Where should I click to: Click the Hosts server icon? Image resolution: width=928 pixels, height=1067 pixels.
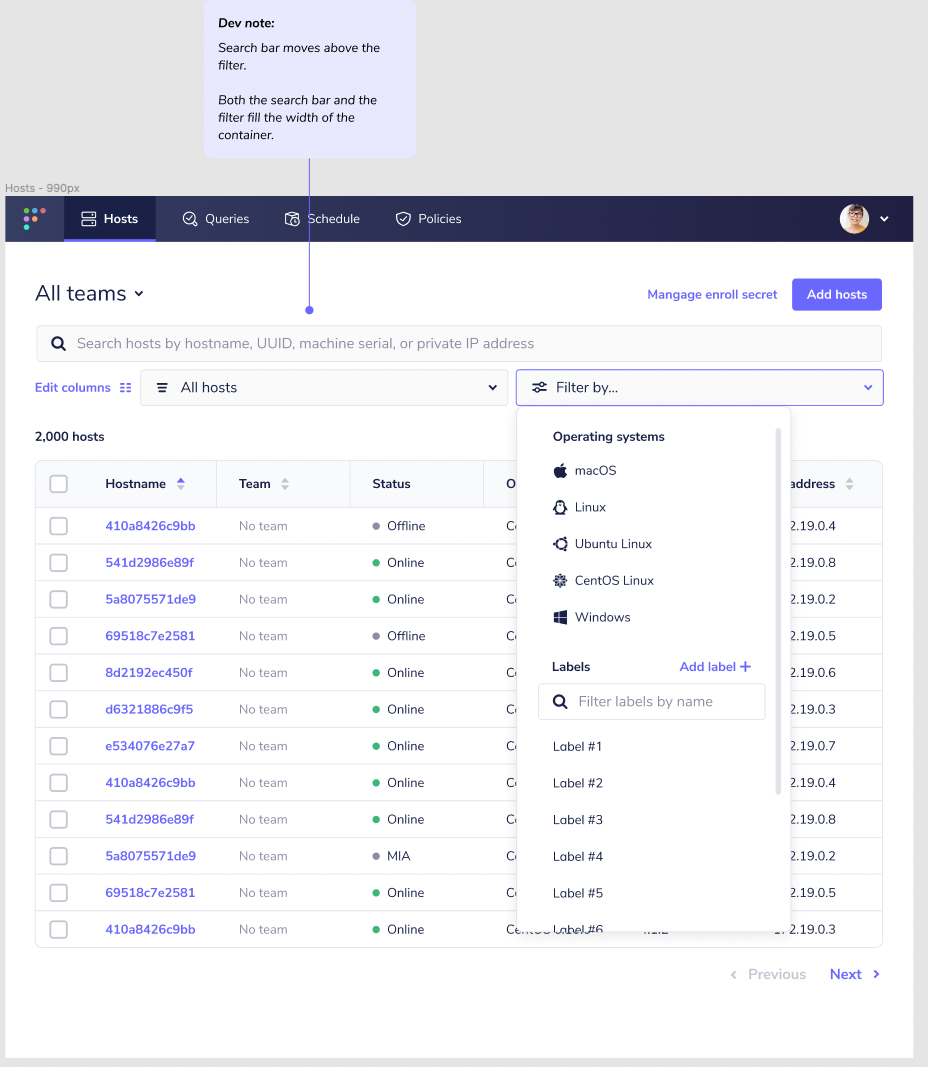[x=88, y=218]
